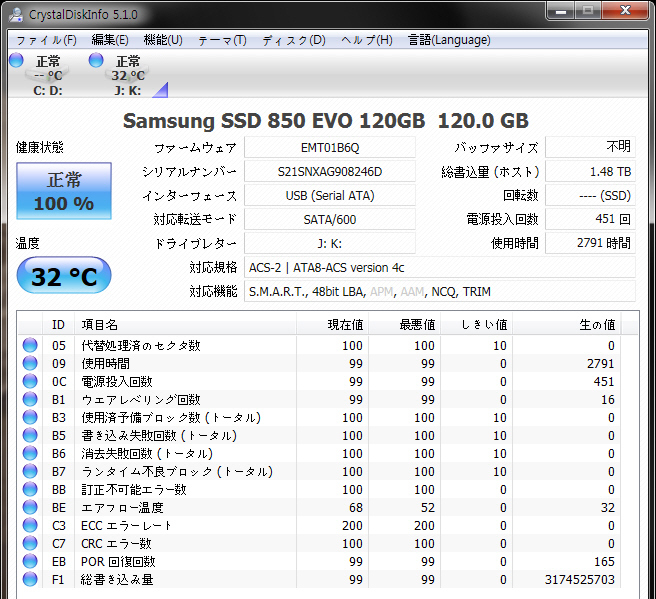Click the 正常 100 % health status button
The height and width of the screenshot is (599, 656).
click(64, 191)
